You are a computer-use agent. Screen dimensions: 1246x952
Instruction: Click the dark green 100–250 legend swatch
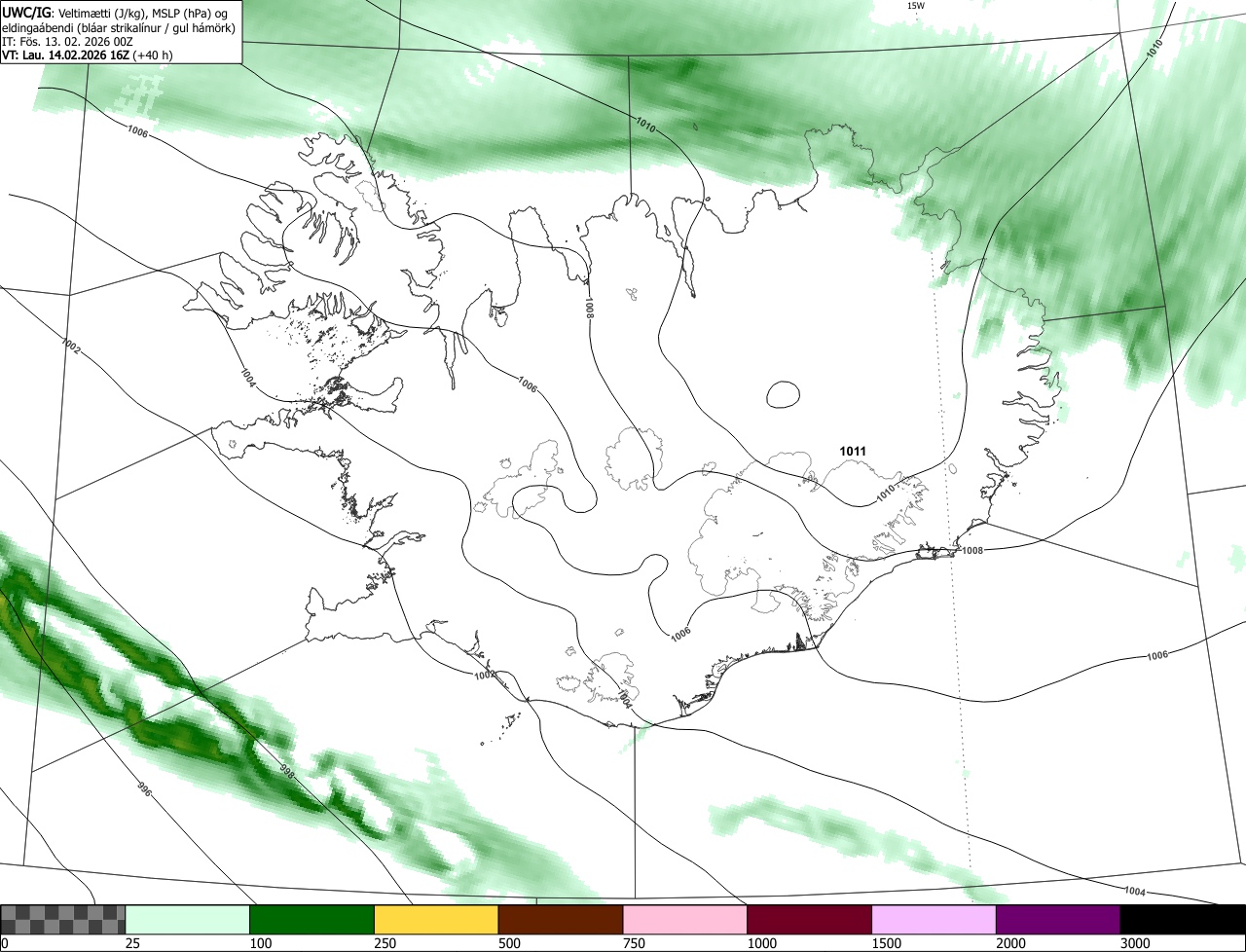(312, 920)
